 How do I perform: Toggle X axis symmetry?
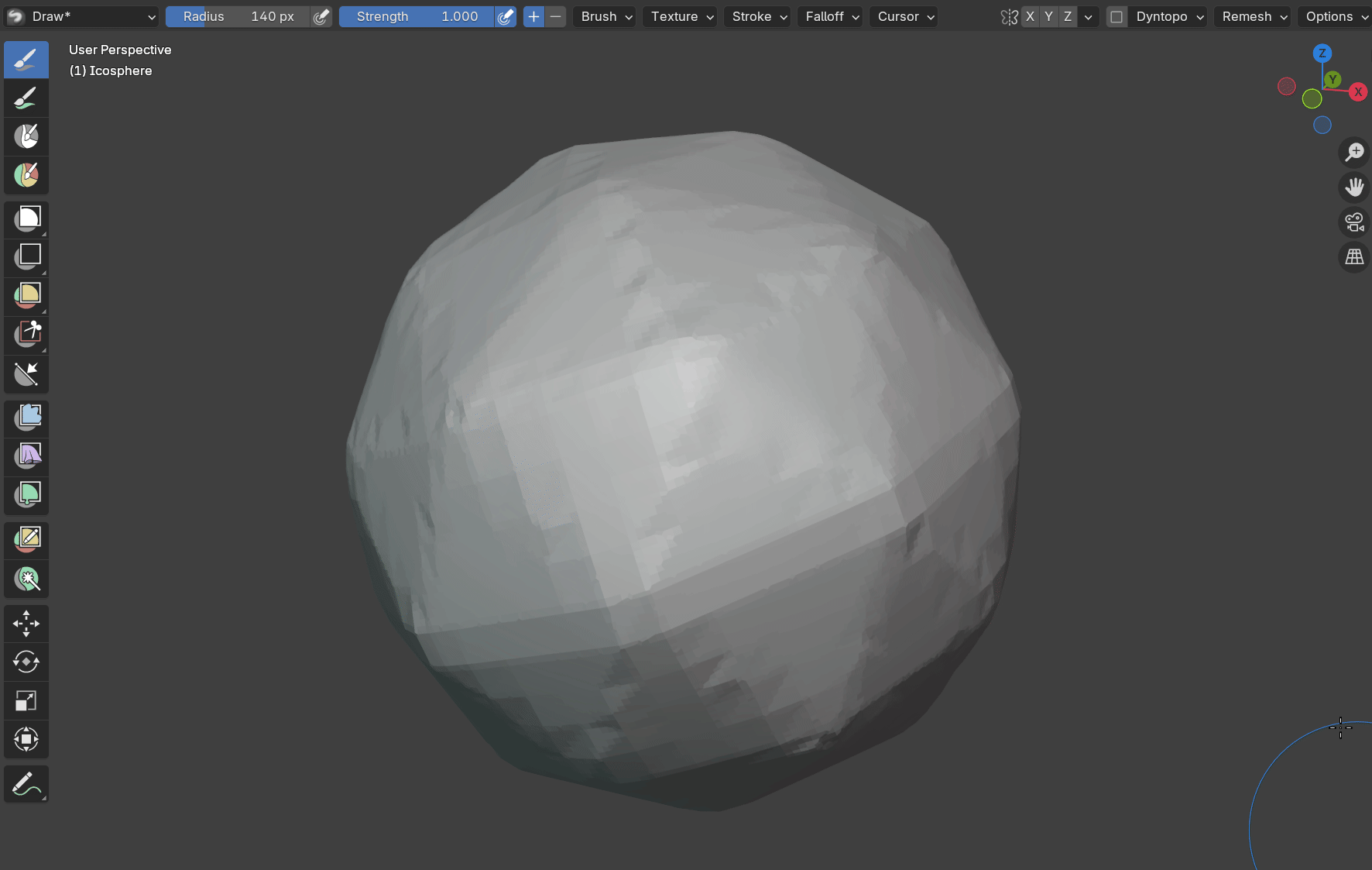point(1030,17)
